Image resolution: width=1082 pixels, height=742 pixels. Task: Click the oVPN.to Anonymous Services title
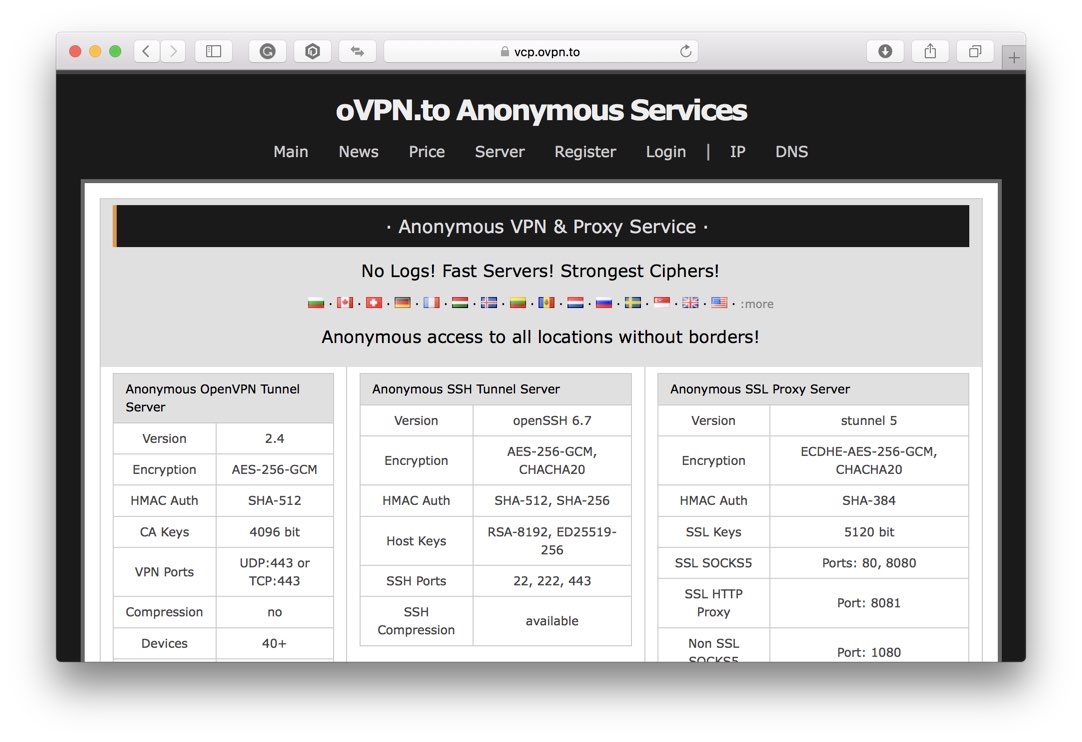pyautogui.click(x=541, y=110)
